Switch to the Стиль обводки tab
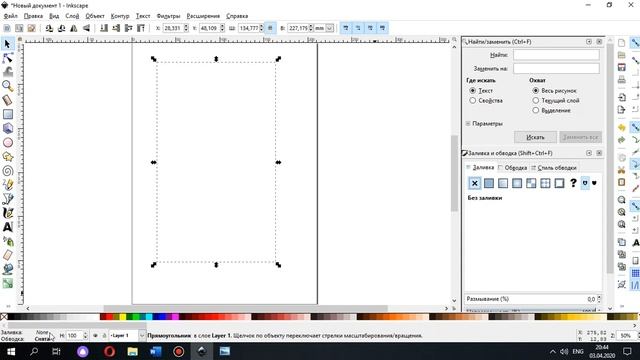Image resolution: width=640 pixels, height=360 pixels. click(x=554, y=168)
